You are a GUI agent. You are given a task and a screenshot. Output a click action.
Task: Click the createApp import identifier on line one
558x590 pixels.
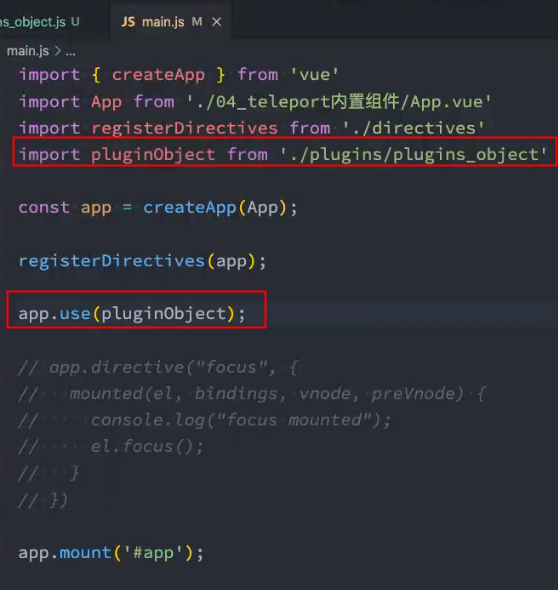pos(158,75)
